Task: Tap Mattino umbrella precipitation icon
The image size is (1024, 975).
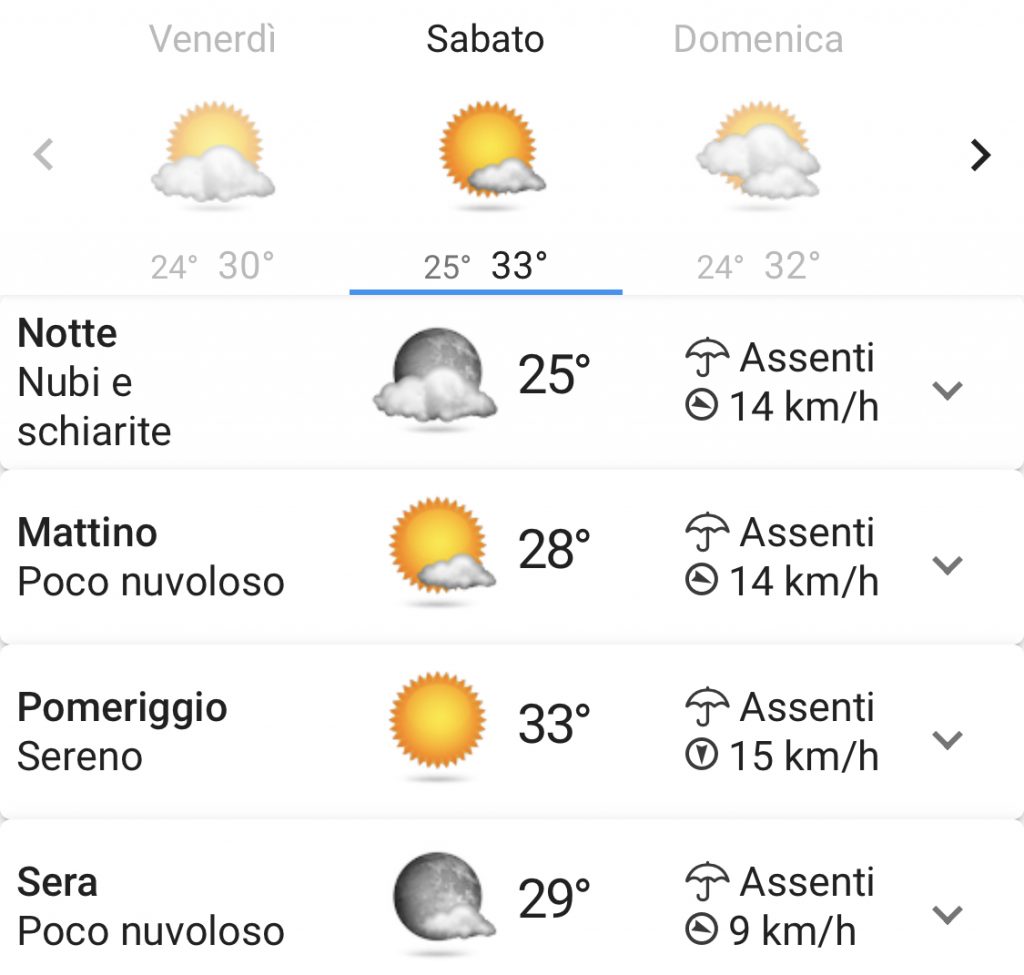Action: point(707,532)
